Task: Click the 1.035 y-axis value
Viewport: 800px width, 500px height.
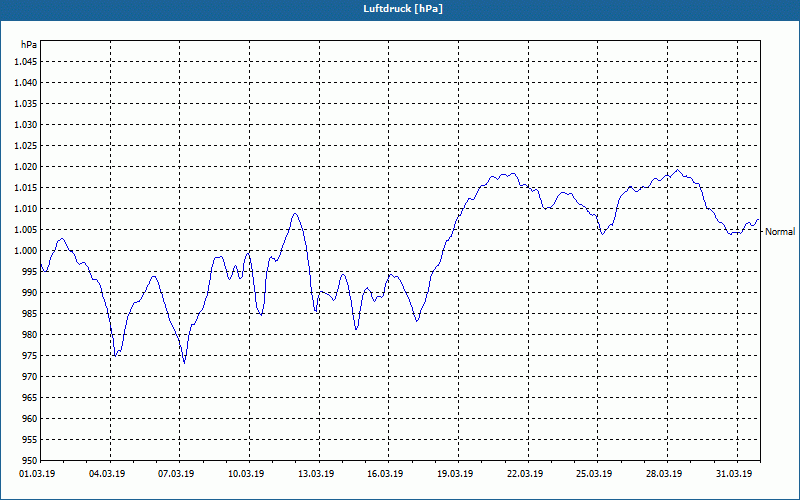Action: [x=26, y=104]
